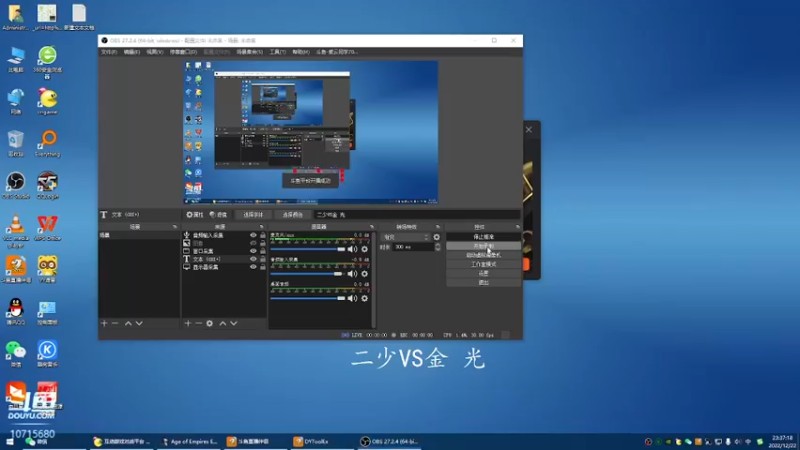Viewport: 800px width, 450px height.
Task: Move scene down in Scenes panel
Action: coord(139,323)
